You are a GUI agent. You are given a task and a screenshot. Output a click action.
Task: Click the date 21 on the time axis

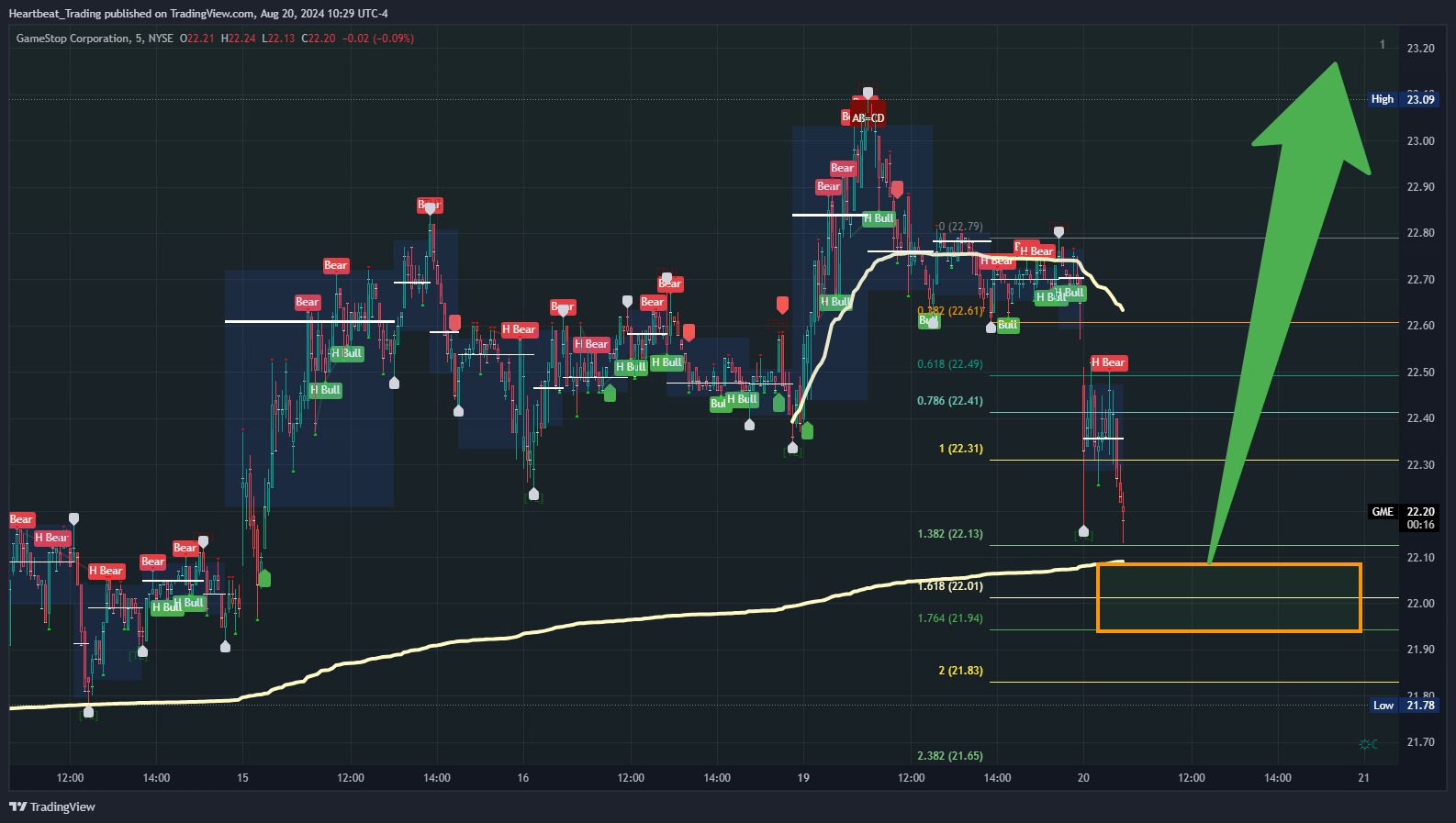(x=1363, y=778)
